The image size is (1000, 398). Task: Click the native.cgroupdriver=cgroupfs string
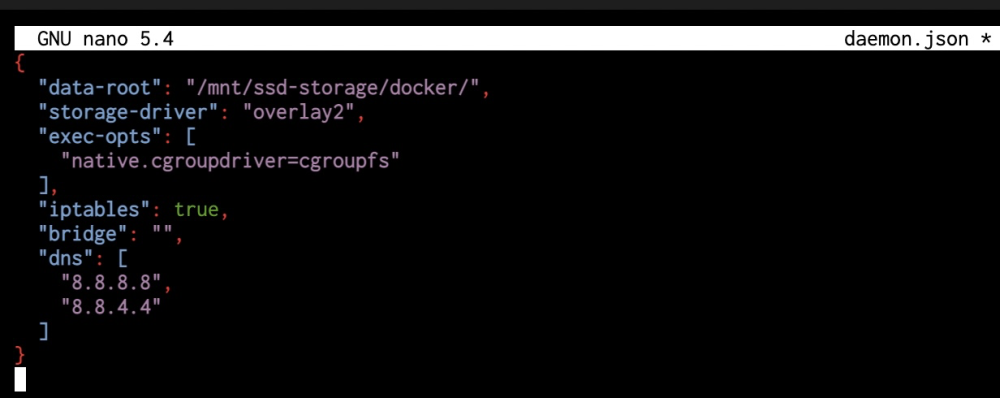click(x=230, y=161)
